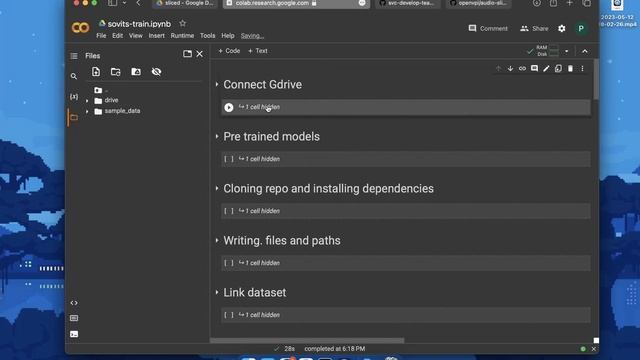Add a comment to the cell
This screenshot has height=360, width=640.
click(x=534, y=69)
